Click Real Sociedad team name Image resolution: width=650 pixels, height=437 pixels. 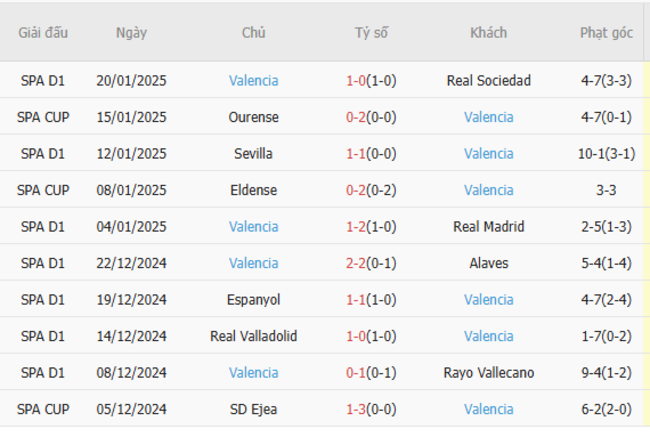pyautogui.click(x=488, y=80)
